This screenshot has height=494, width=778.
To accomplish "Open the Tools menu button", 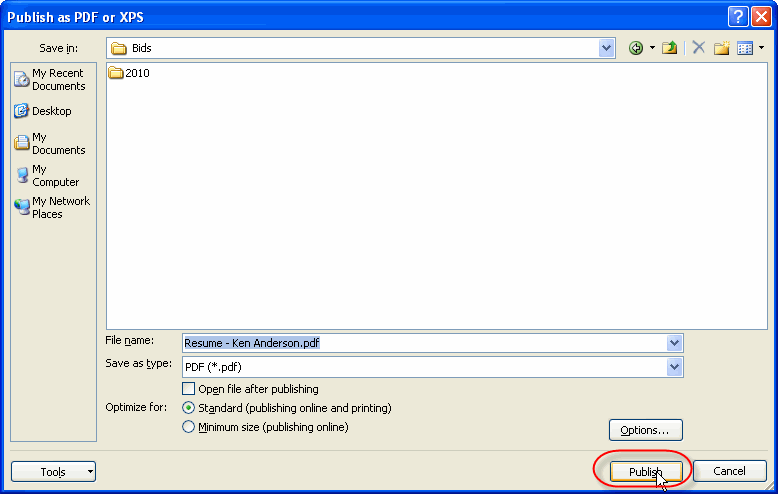I will 53,472.
